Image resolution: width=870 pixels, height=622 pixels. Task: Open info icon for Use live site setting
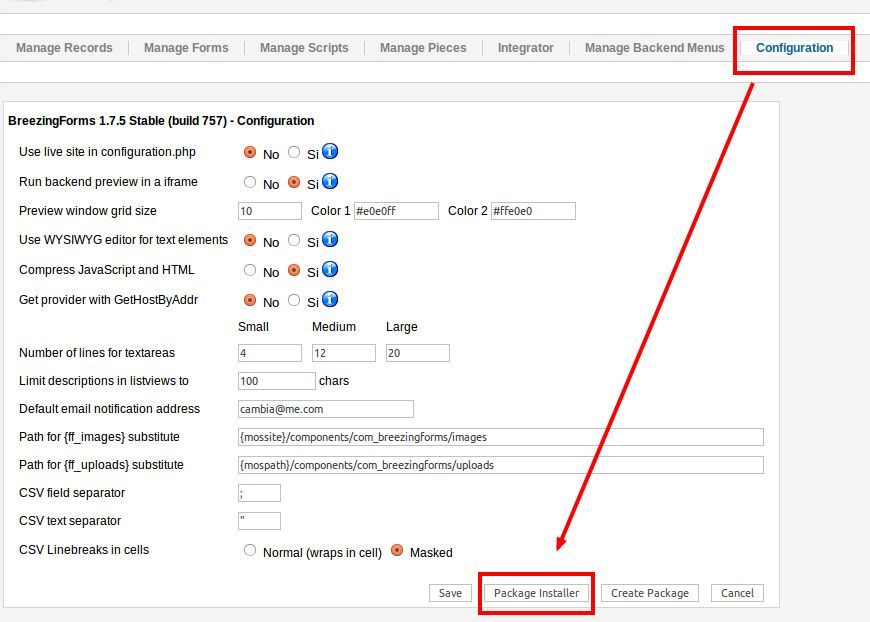pyautogui.click(x=330, y=151)
